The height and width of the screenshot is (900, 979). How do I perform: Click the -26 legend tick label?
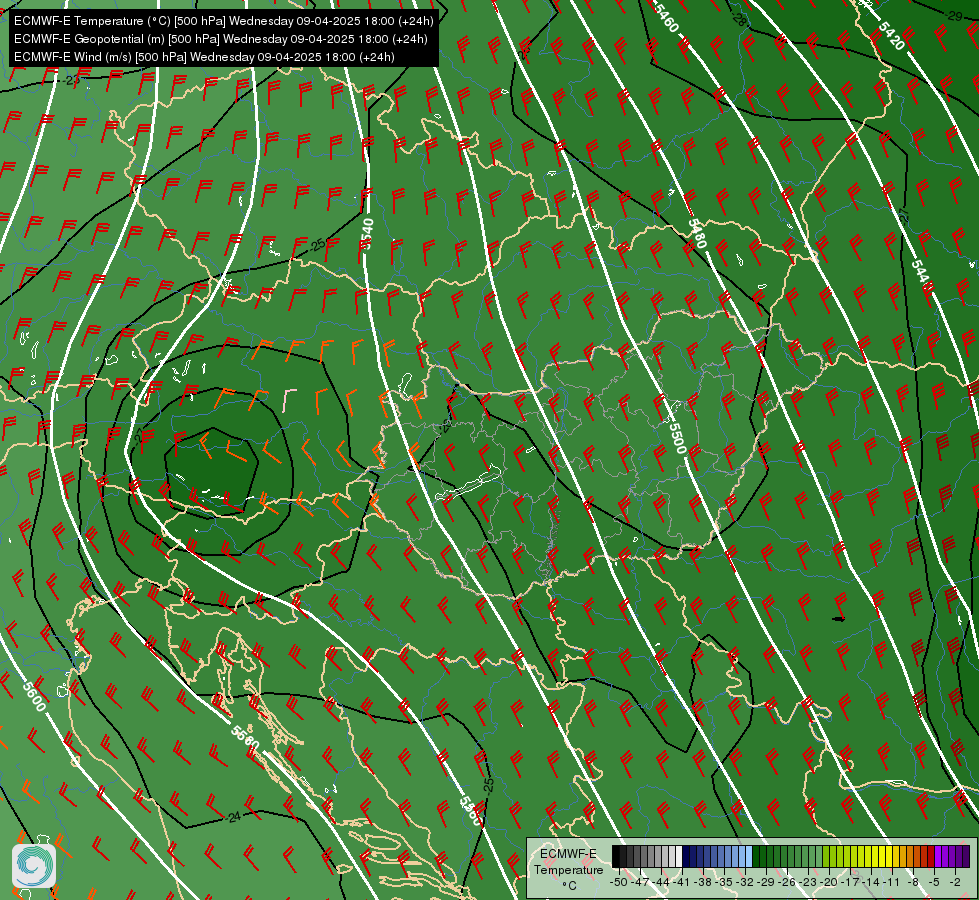pyautogui.click(x=787, y=883)
